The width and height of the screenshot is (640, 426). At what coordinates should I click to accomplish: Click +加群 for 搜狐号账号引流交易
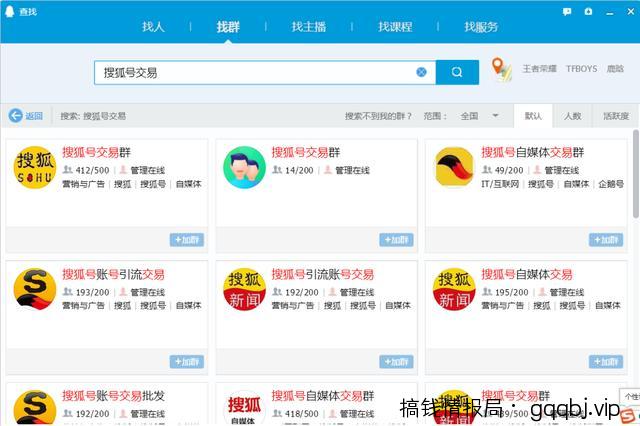187,362
